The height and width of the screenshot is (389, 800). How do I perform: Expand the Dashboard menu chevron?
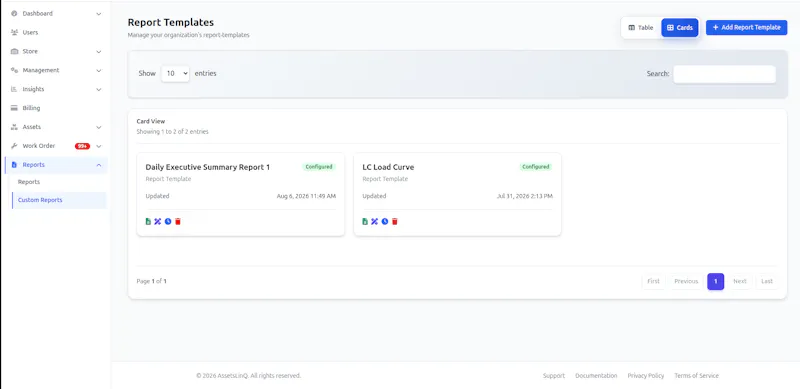pyautogui.click(x=98, y=14)
